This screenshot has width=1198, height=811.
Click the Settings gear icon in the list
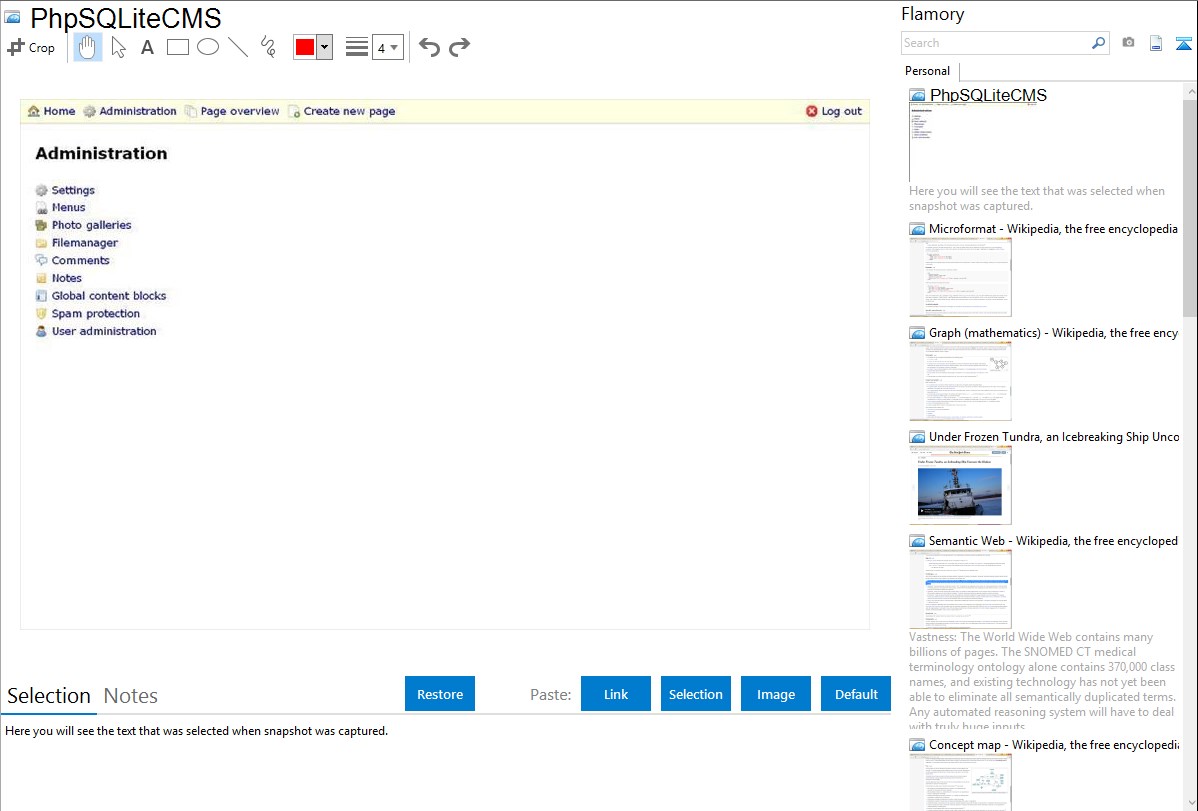tap(41, 190)
